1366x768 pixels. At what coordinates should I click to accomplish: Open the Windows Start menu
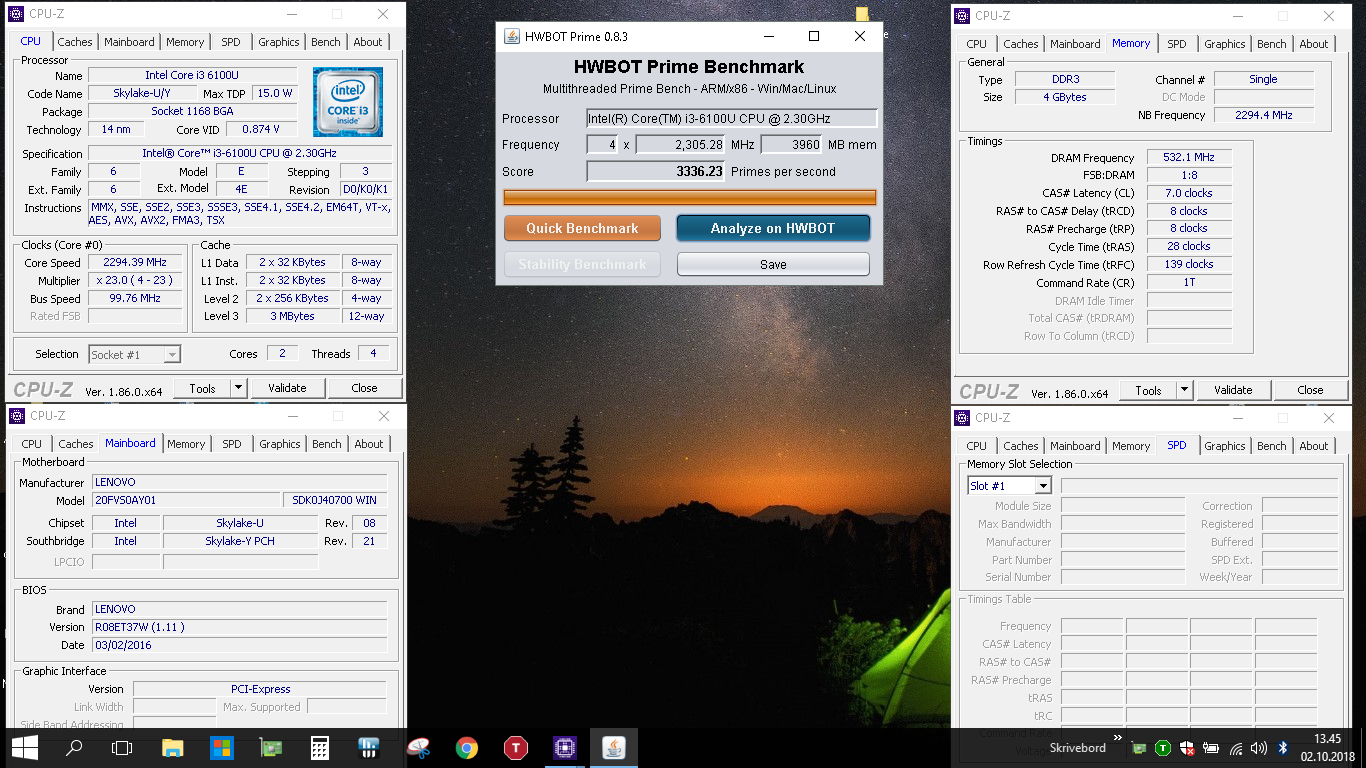(x=24, y=747)
